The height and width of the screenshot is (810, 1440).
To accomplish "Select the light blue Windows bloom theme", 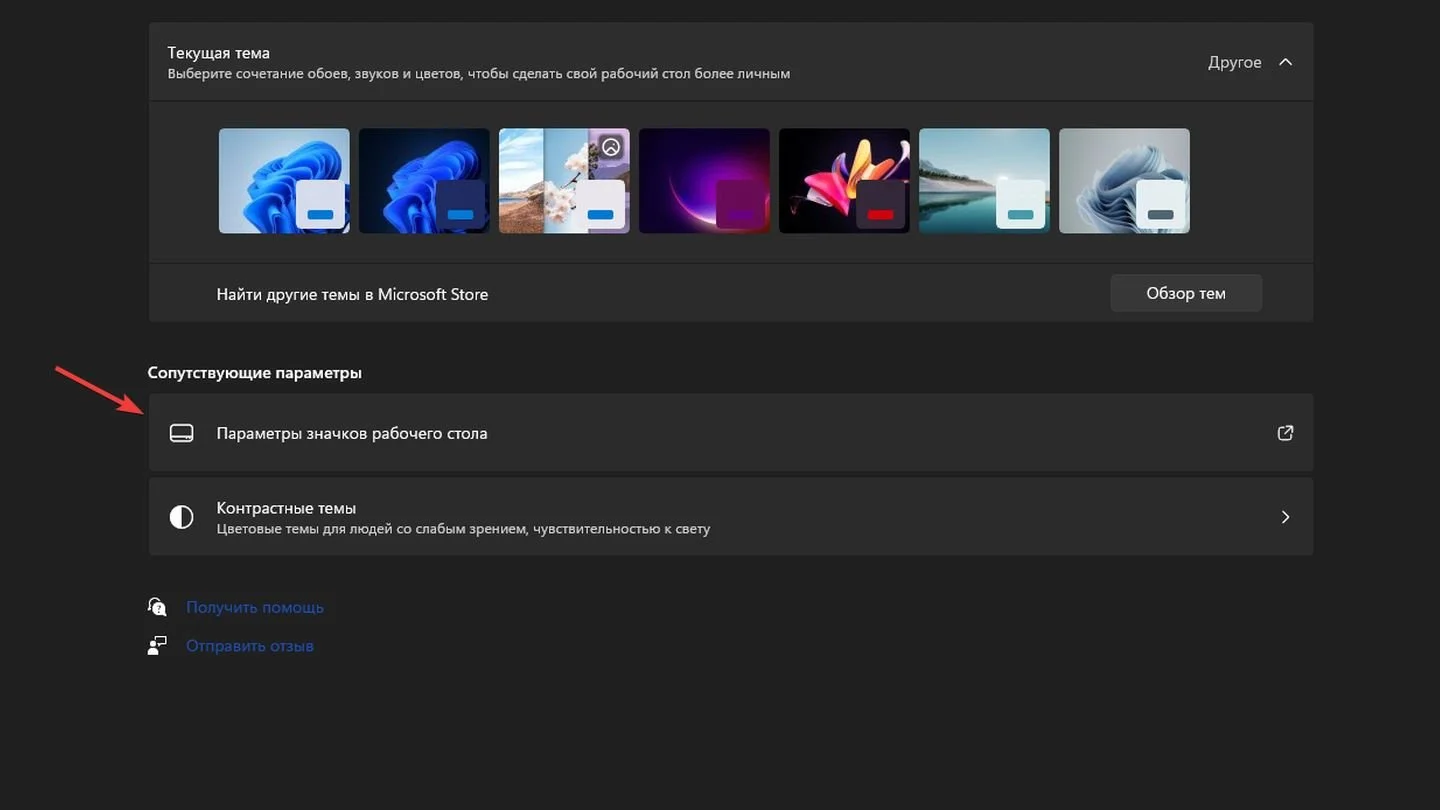I will click(284, 181).
